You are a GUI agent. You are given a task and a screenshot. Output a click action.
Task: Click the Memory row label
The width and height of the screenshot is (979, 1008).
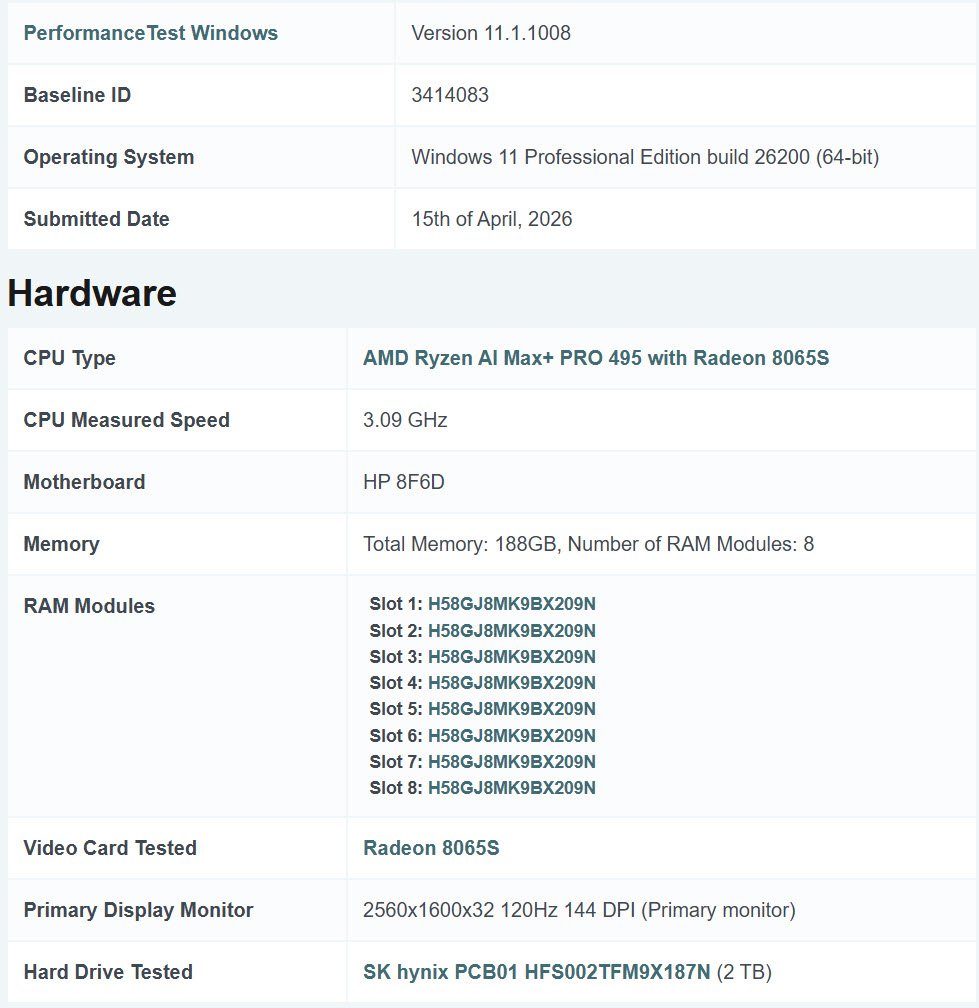[62, 544]
